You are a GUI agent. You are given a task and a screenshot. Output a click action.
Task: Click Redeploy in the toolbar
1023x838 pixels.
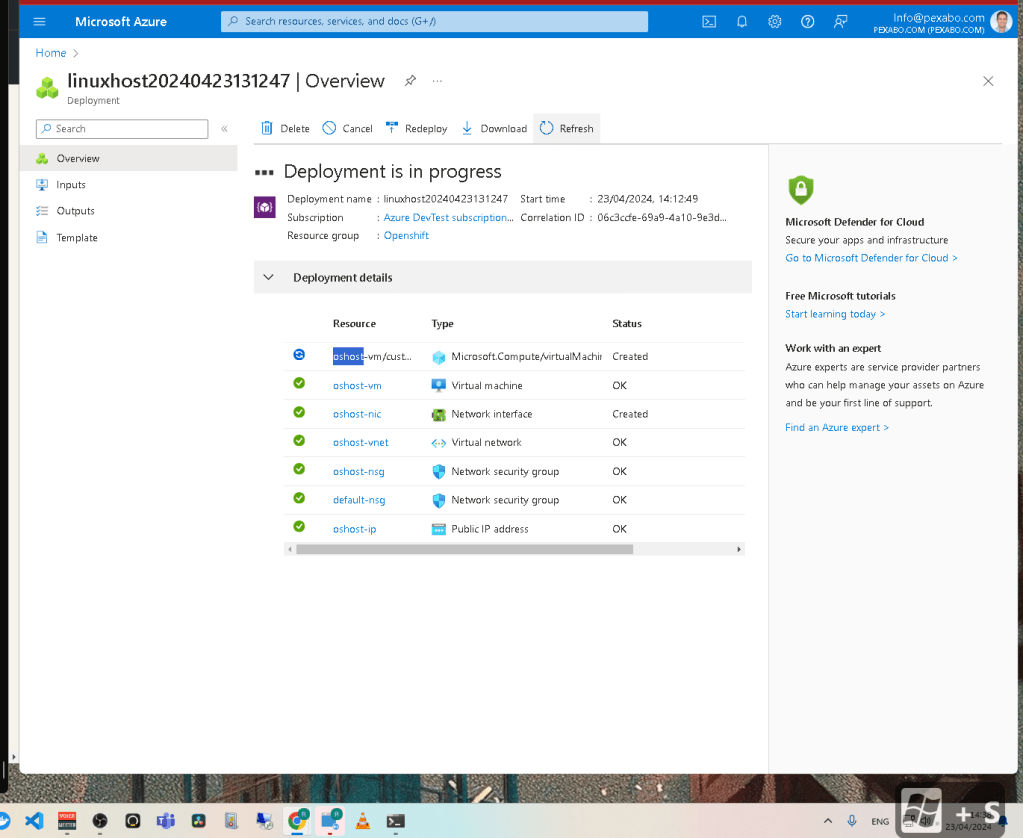[416, 129]
